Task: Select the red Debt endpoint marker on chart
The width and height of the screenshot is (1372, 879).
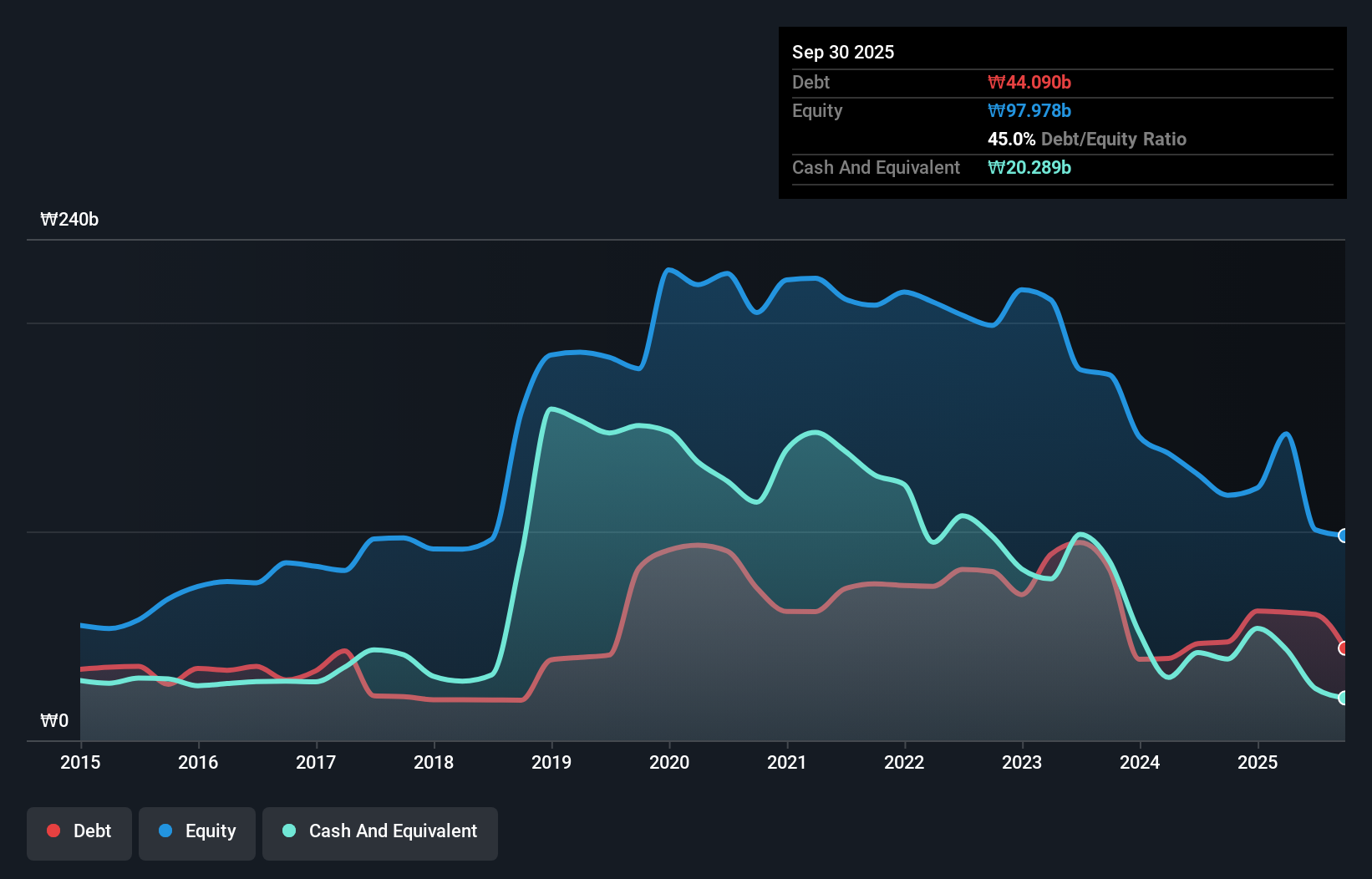Action: click(1344, 647)
